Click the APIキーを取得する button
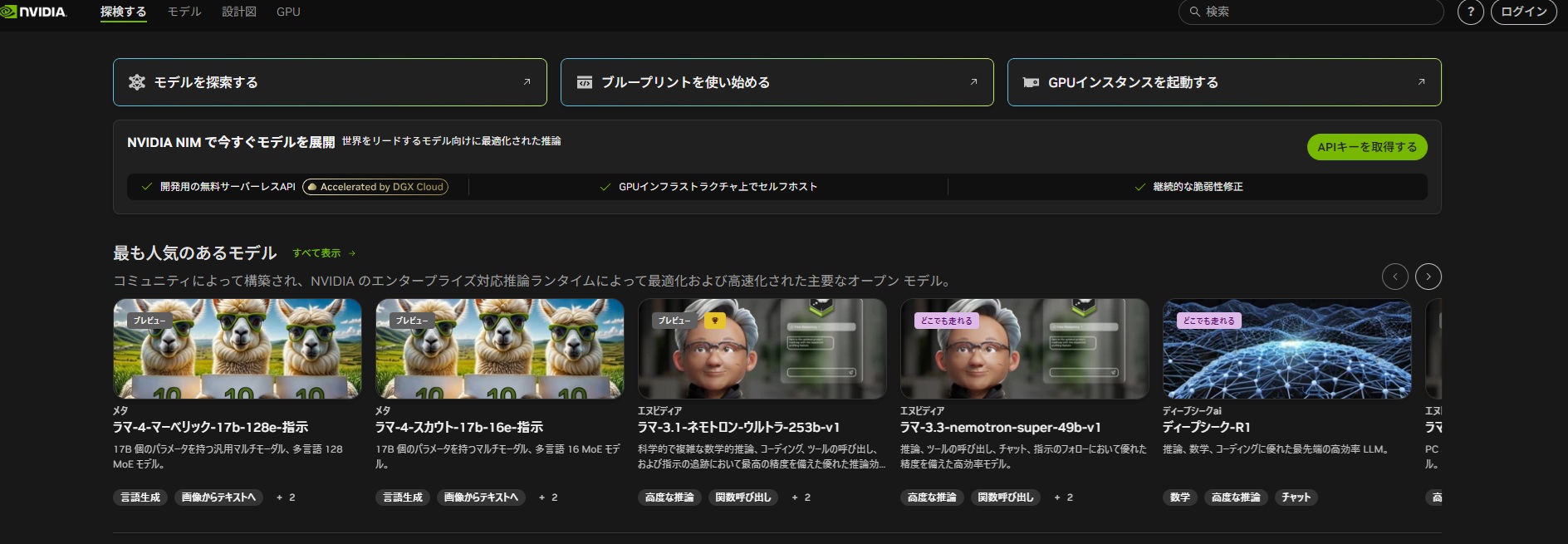 (1367, 147)
